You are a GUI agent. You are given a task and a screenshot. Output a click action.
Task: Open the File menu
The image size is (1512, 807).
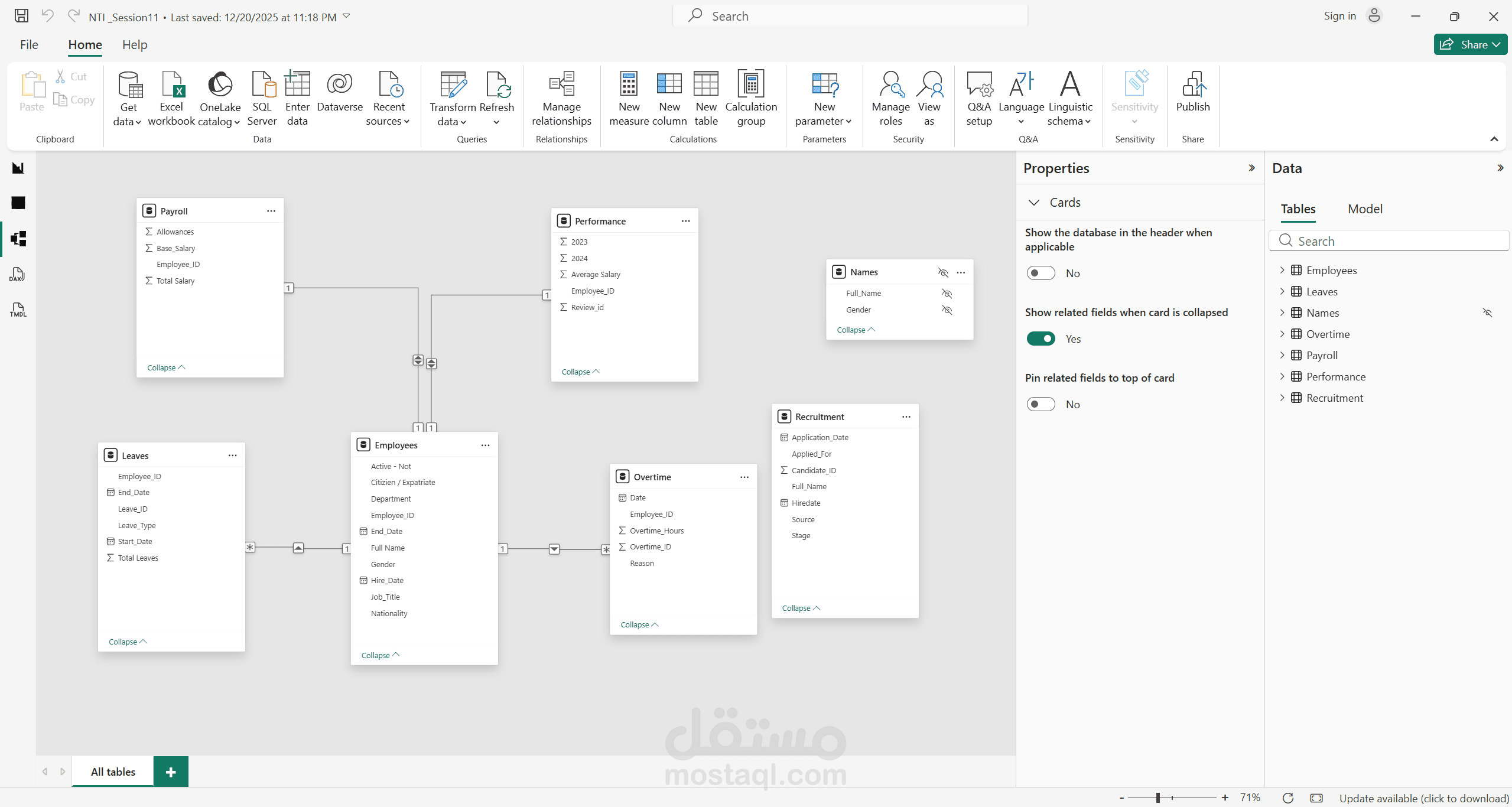click(x=29, y=45)
